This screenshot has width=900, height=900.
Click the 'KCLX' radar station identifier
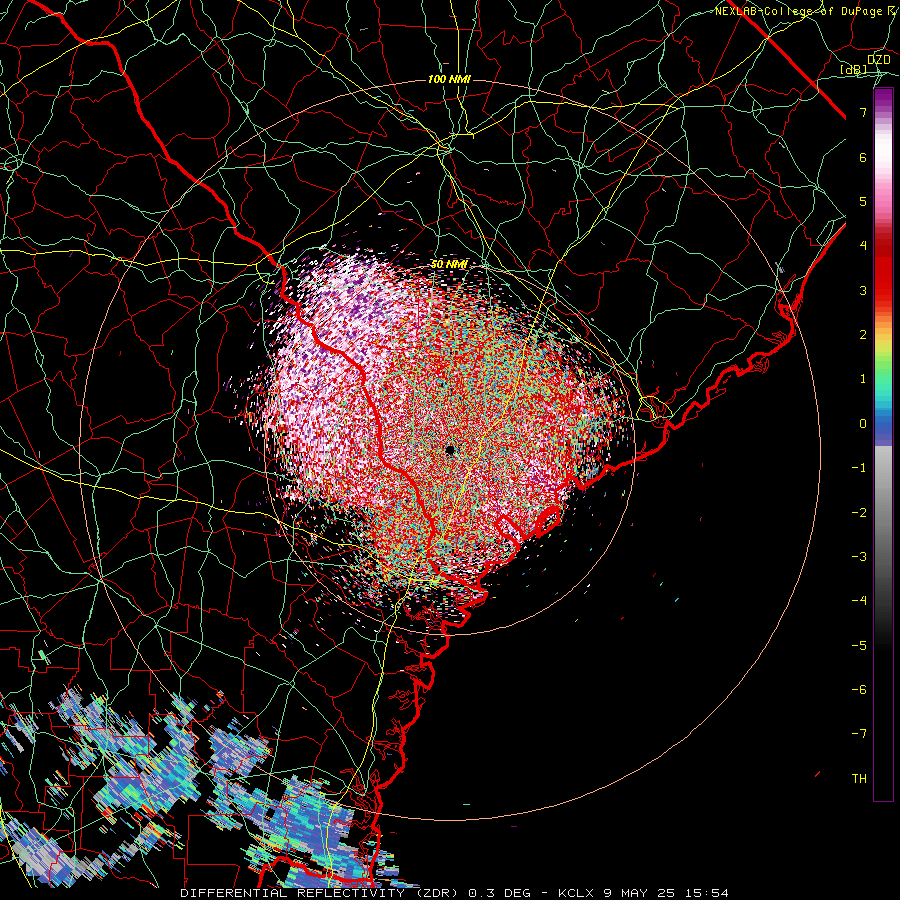(x=575, y=893)
